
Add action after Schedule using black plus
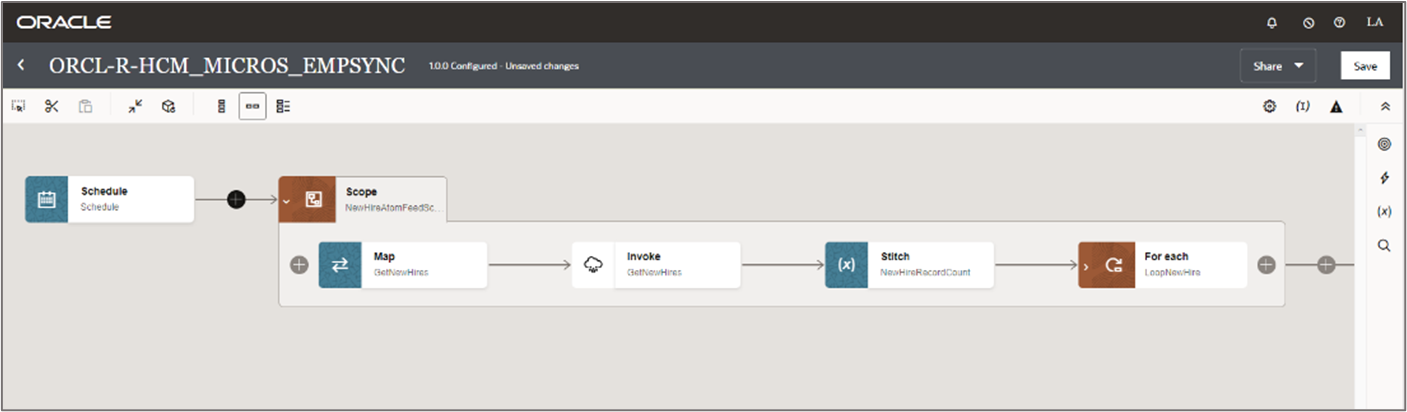(236, 199)
